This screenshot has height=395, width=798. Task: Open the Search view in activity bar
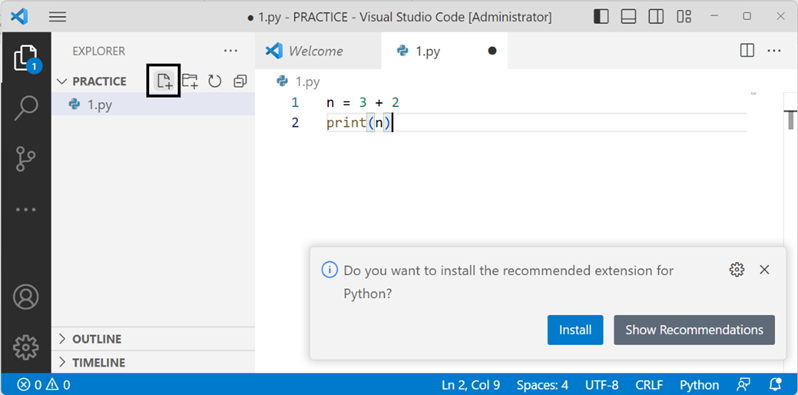[x=26, y=108]
